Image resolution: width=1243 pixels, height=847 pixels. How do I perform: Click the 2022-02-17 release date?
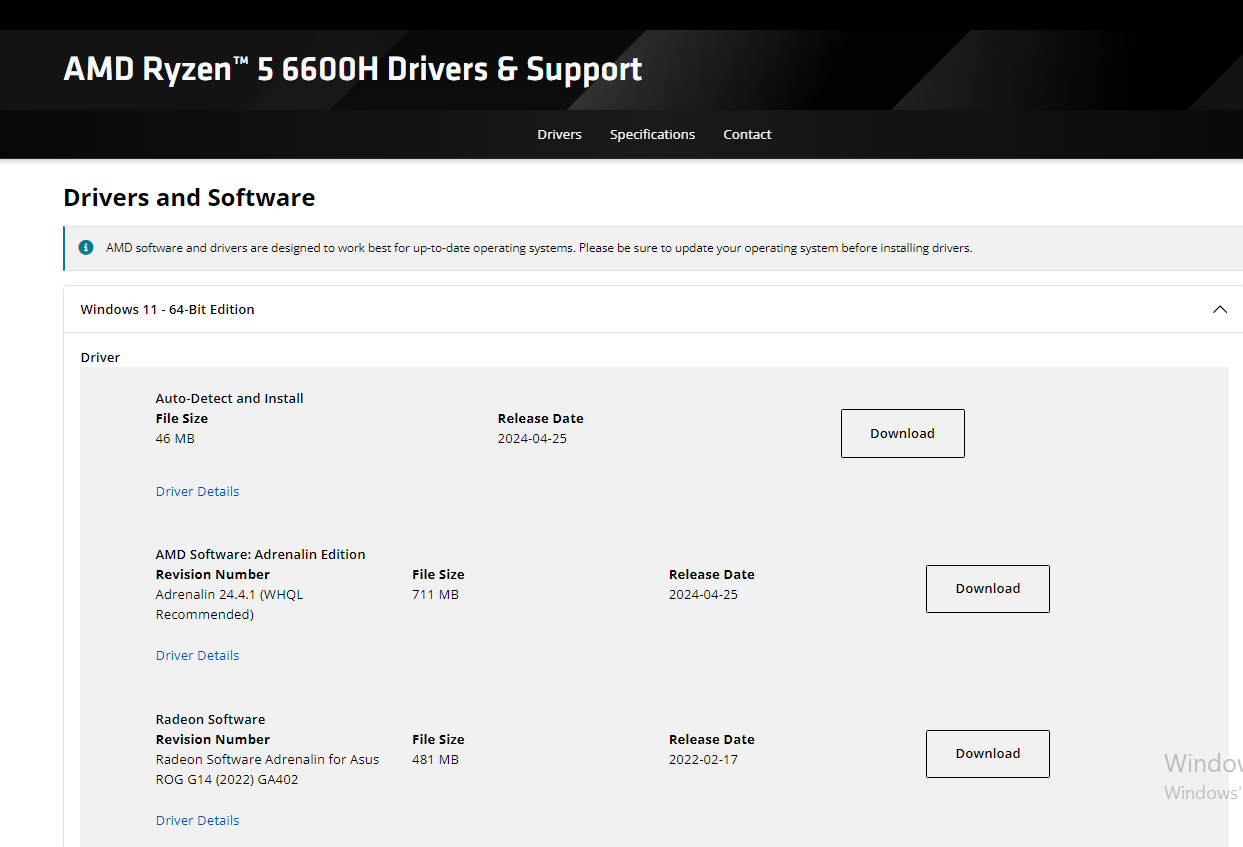click(x=703, y=759)
